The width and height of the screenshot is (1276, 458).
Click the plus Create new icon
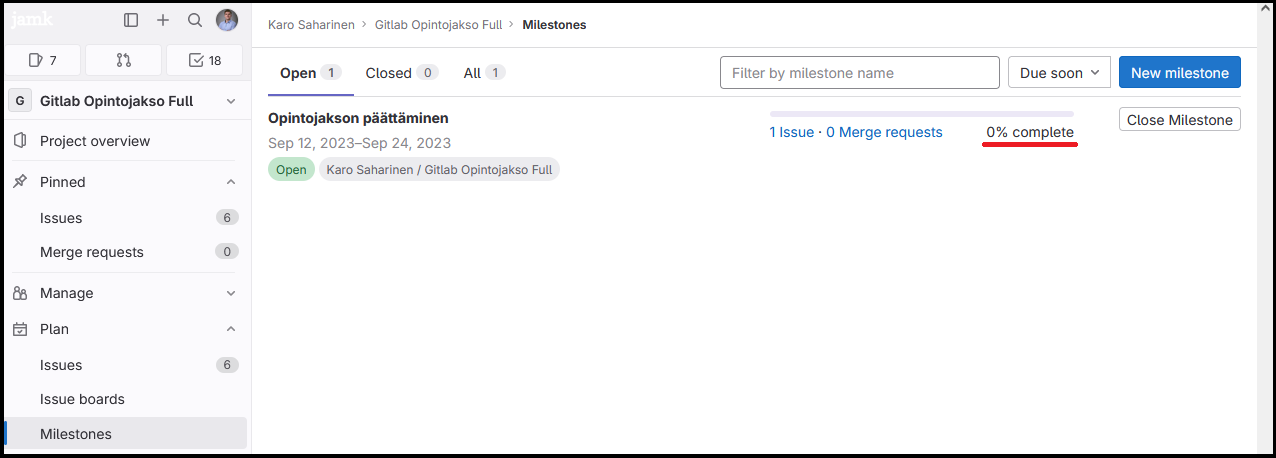coord(163,20)
